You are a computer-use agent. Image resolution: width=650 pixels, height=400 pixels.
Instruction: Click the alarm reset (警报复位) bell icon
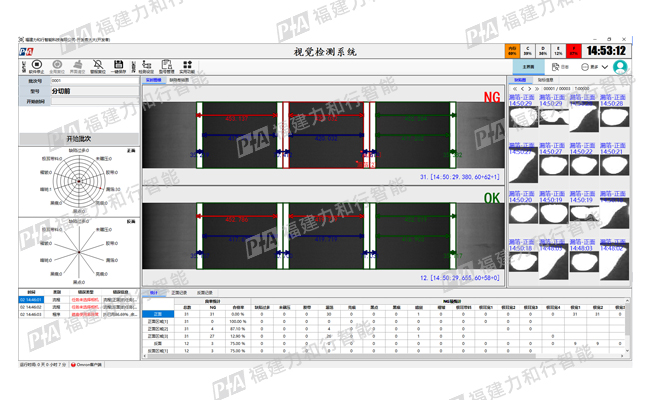tap(98, 67)
